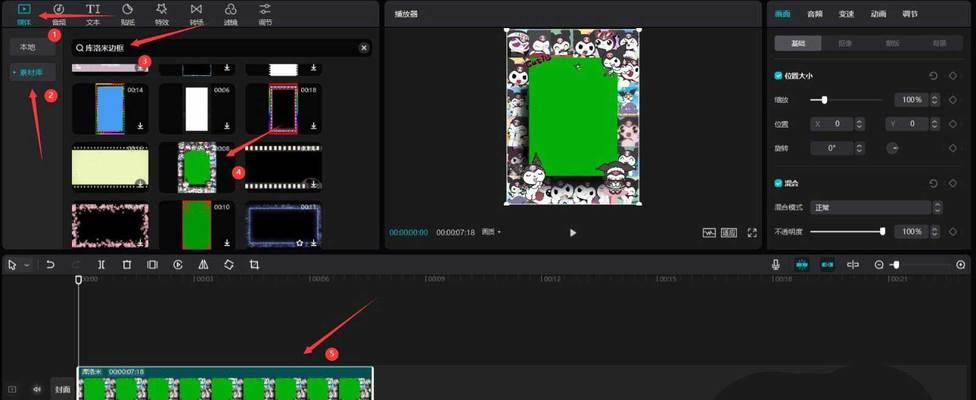Enter fullscreen preview

752,233
